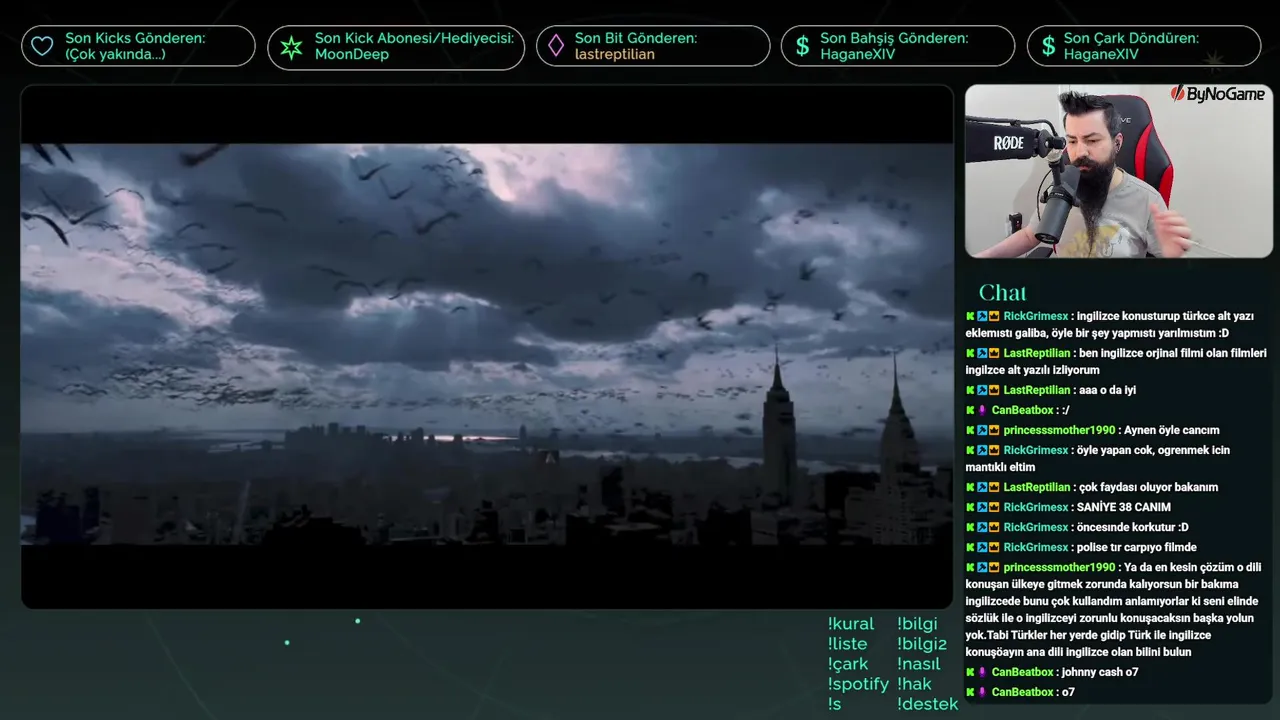Click princesssmother1990 on the 'Aynen öyle cancım' message
Image resolution: width=1280 pixels, height=720 pixels.
(x=1059, y=430)
